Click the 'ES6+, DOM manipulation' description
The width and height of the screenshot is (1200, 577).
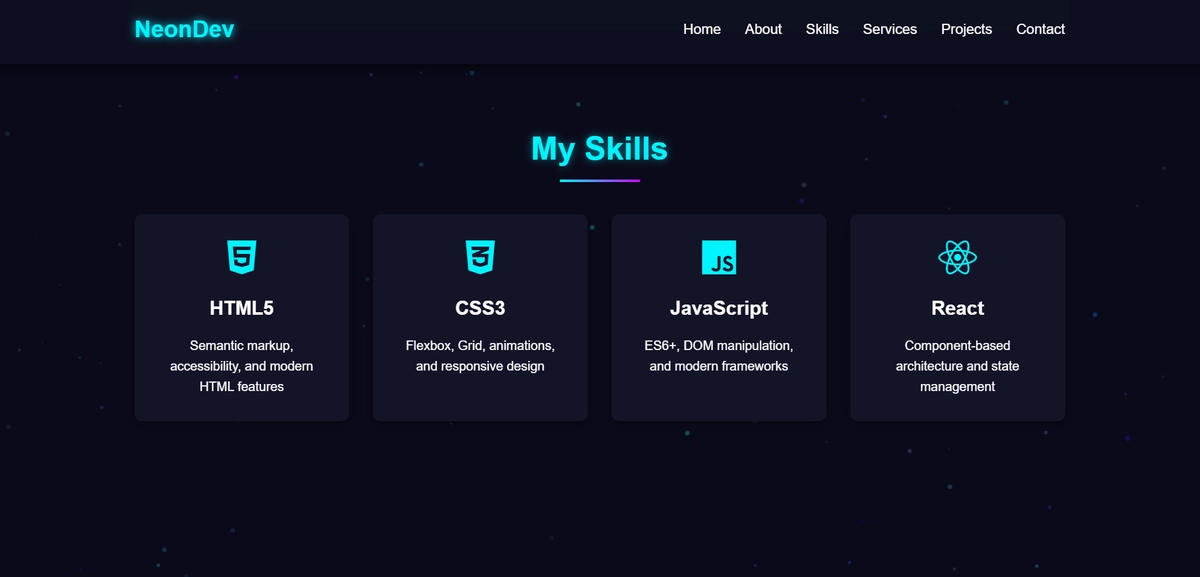[x=719, y=356]
